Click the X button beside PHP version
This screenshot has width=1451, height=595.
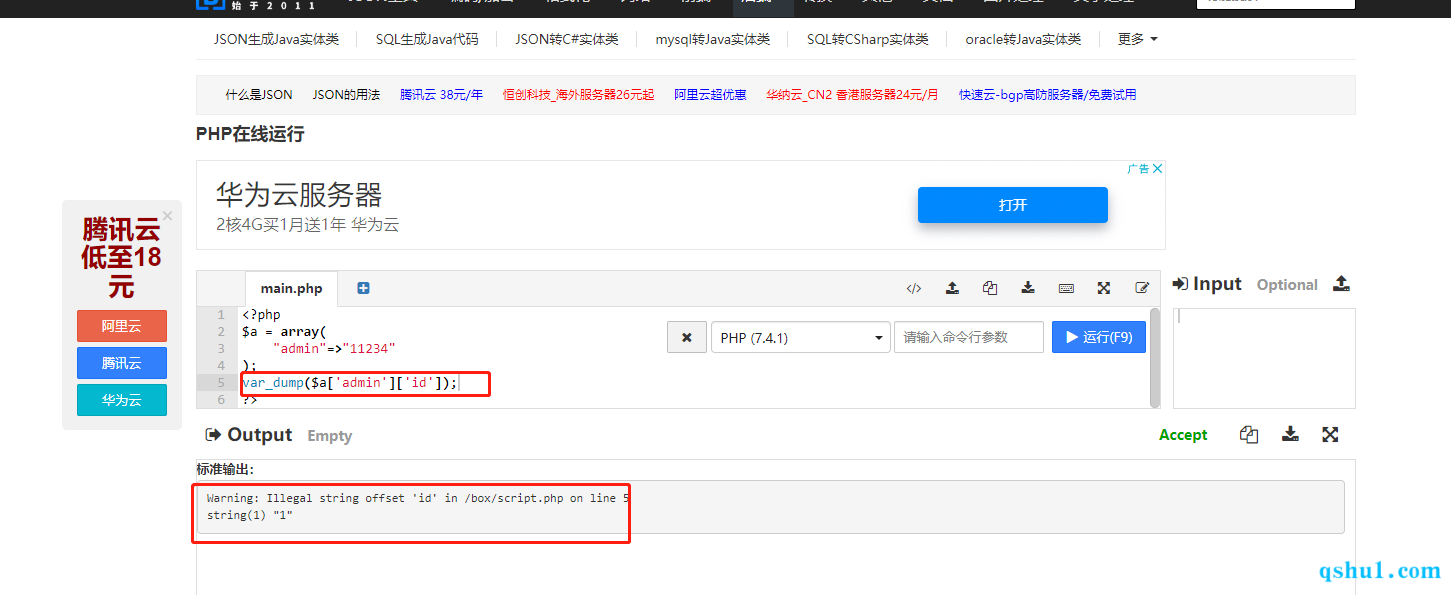click(x=687, y=337)
